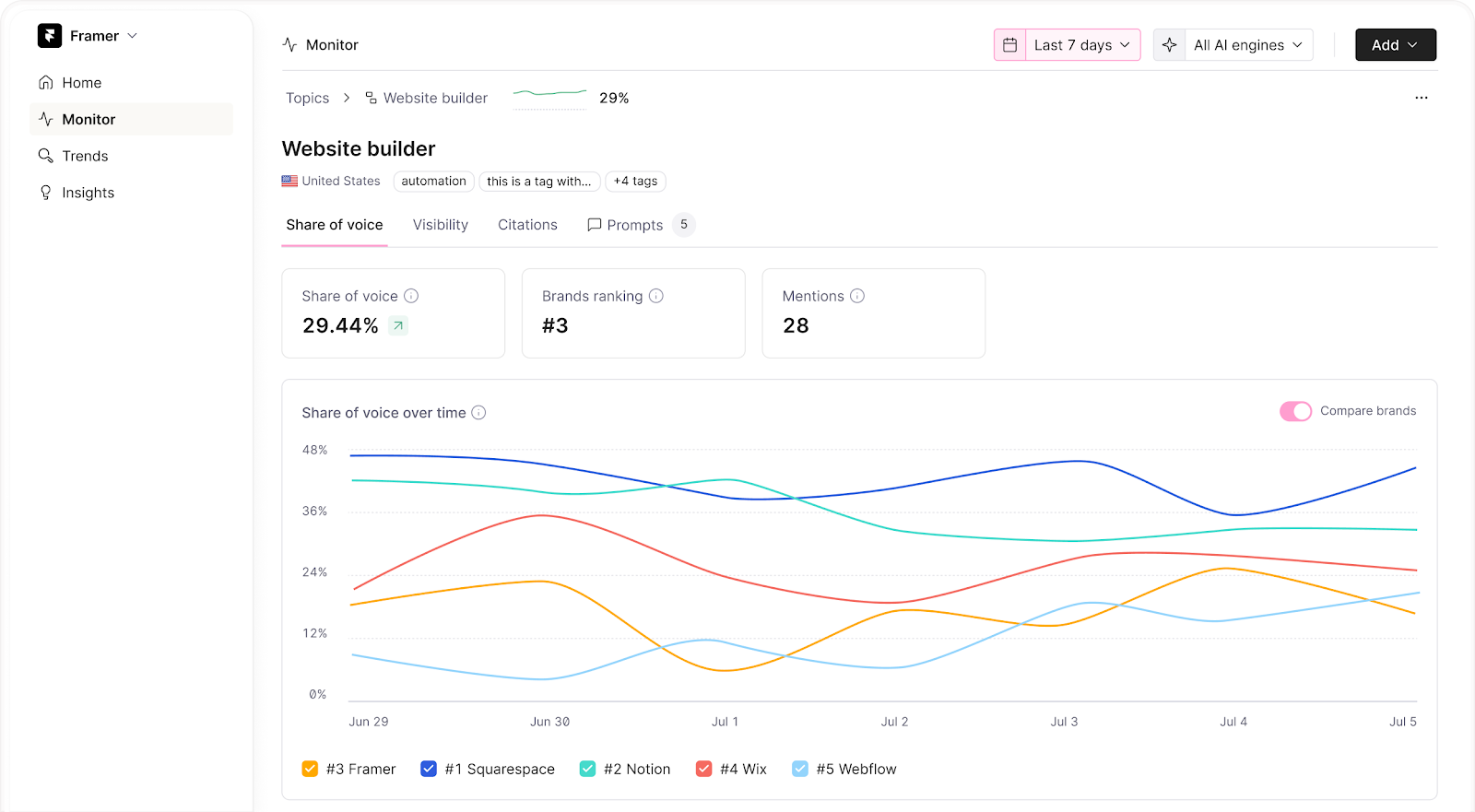The width and height of the screenshot is (1475, 812).
Task: Open the Framer workspace dropdown
Action: (88, 36)
